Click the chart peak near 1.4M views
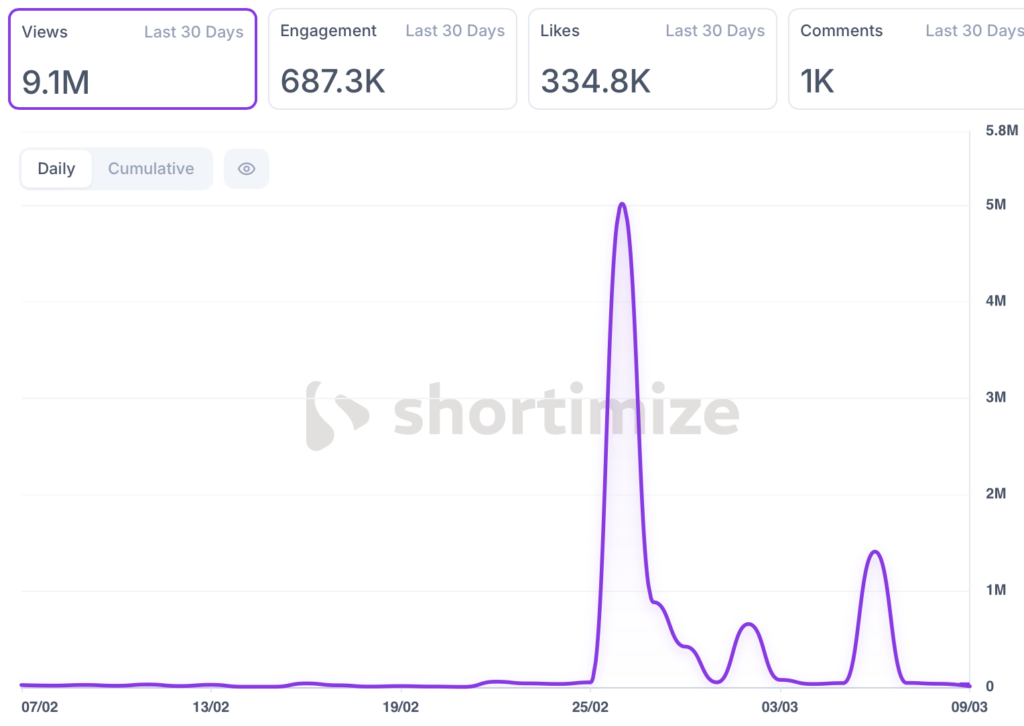Viewport: 1024px width, 726px height. 875,552
